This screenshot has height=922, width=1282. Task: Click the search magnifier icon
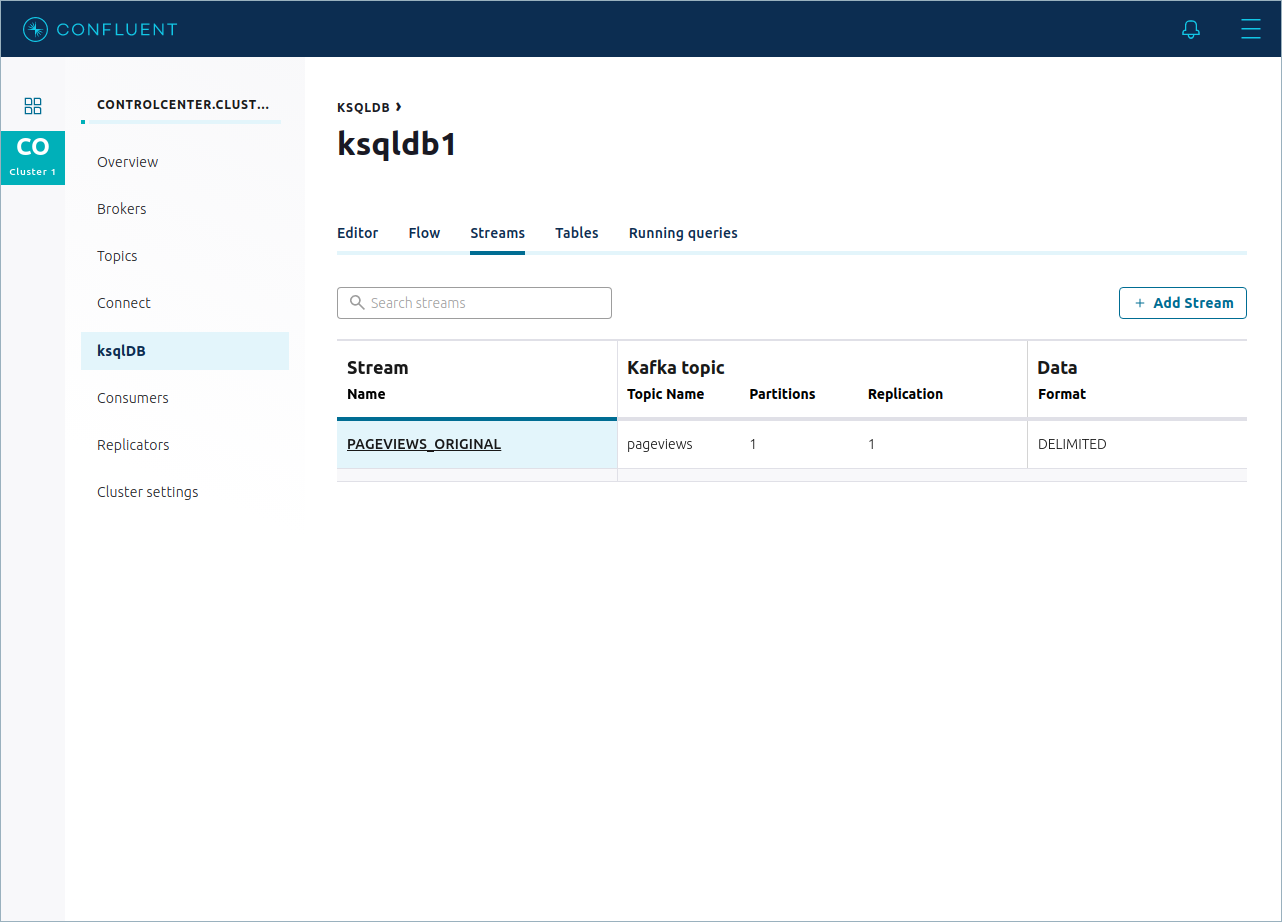(357, 303)
